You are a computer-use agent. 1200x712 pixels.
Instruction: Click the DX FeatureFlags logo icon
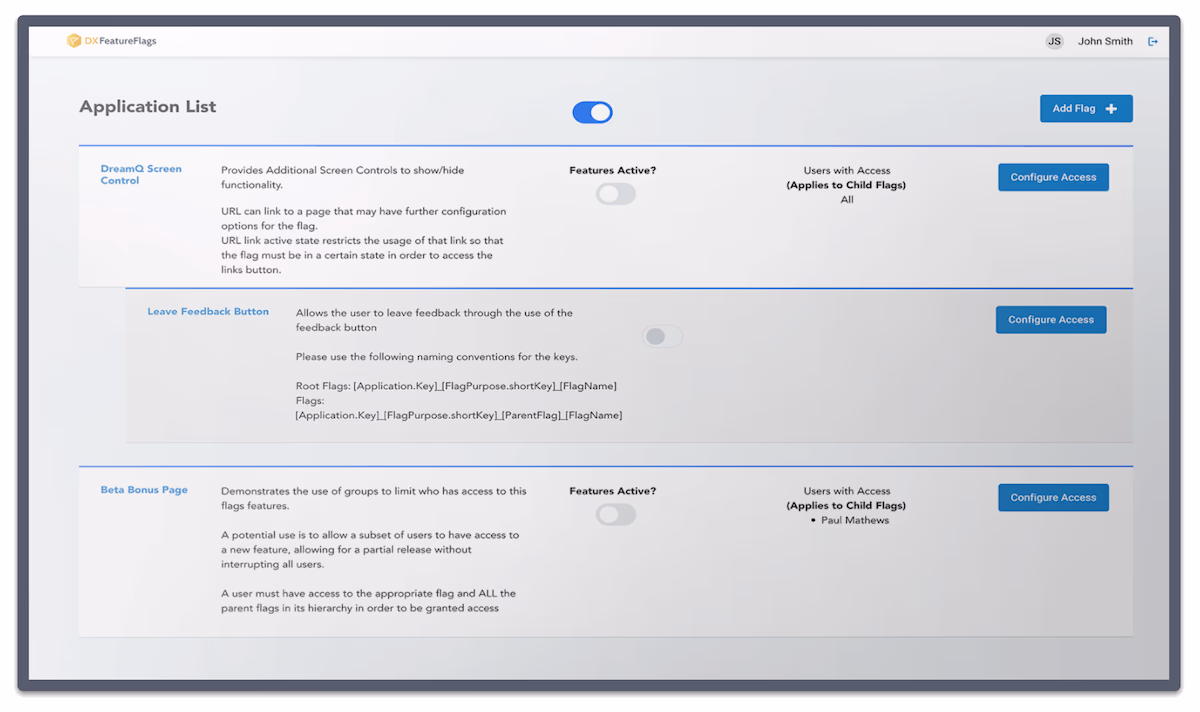pyautogui.click(x=73, y=41)
